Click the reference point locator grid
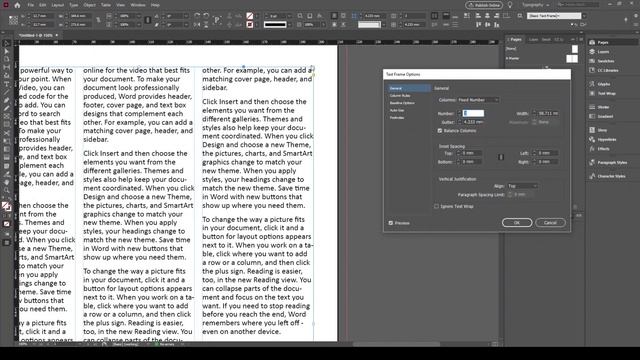The image size is (640, 360). tap(13, 20)
